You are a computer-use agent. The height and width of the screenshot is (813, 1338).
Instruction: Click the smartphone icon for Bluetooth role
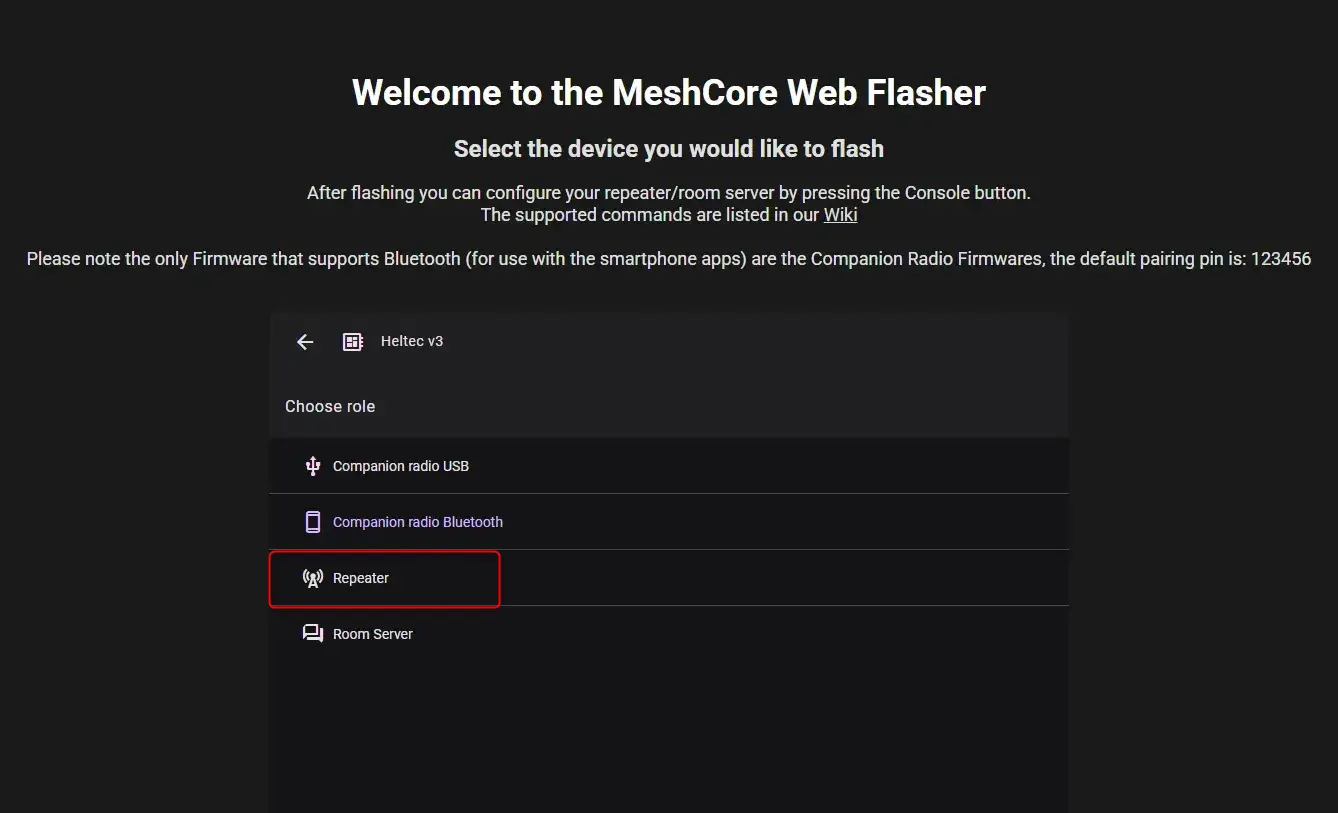tap(313, 522)
